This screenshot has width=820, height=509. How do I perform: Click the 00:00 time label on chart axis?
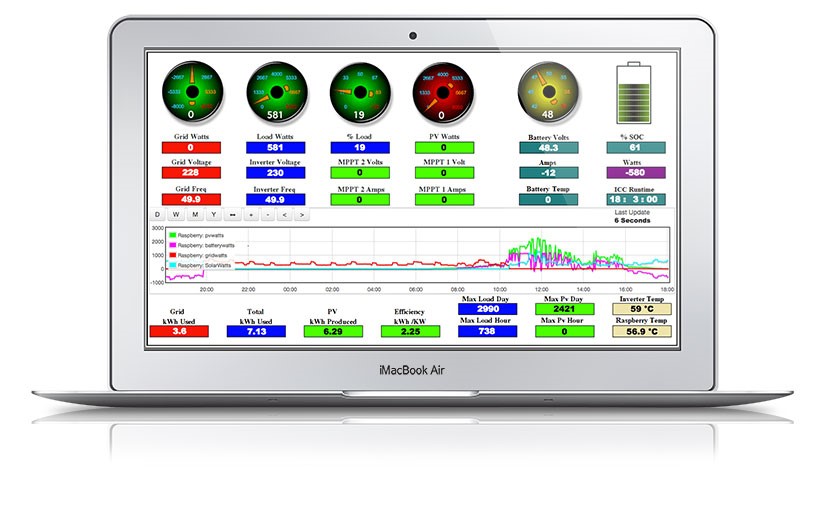click(x=290, y=289)
